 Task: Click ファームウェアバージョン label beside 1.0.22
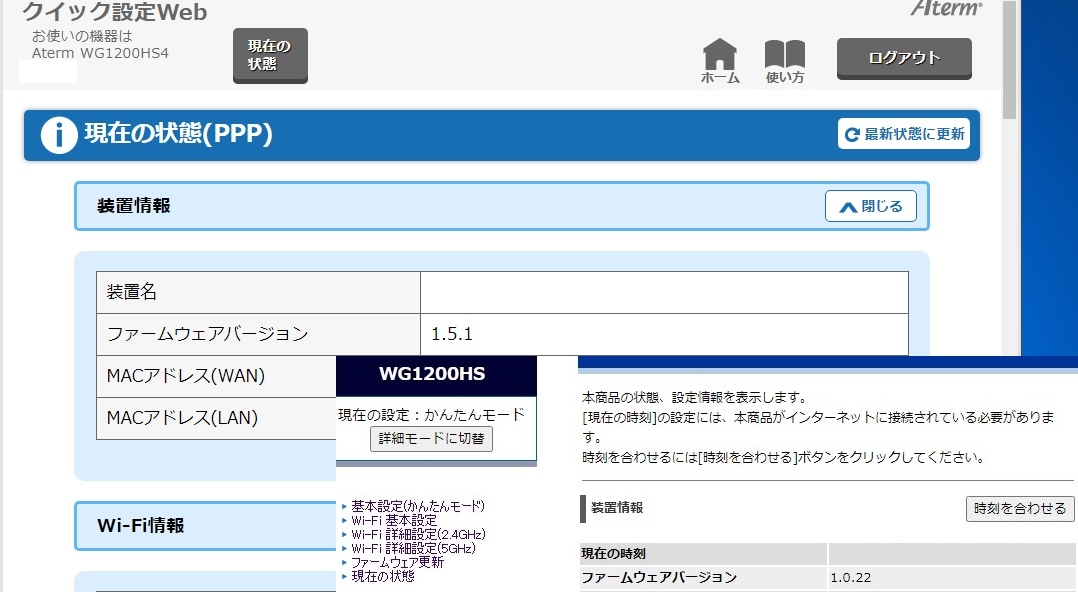coord(659,578)
